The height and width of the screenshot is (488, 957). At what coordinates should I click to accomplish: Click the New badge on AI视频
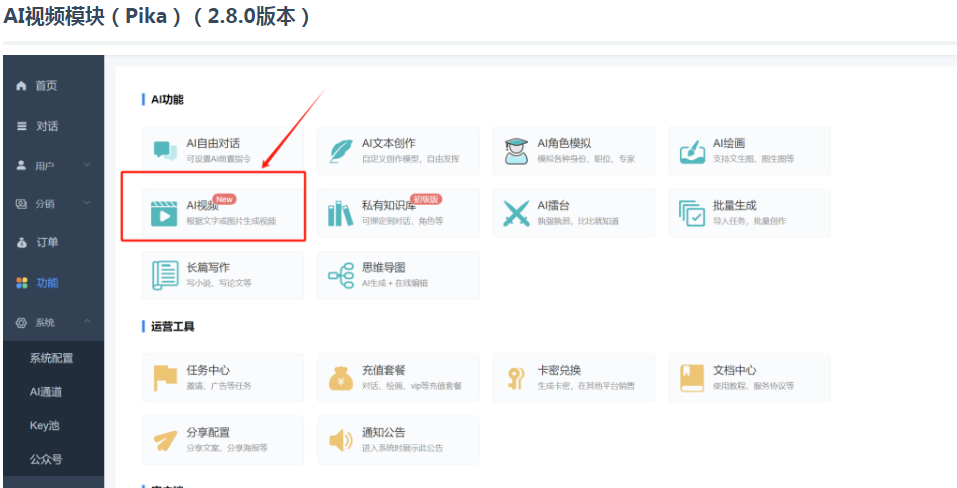pos(225,199)
